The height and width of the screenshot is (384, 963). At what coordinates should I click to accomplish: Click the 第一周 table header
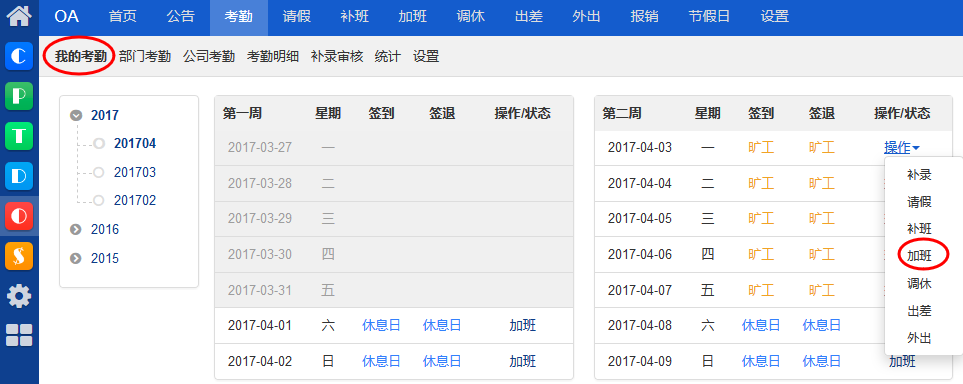pyautogui.click(x=242, y=113)
